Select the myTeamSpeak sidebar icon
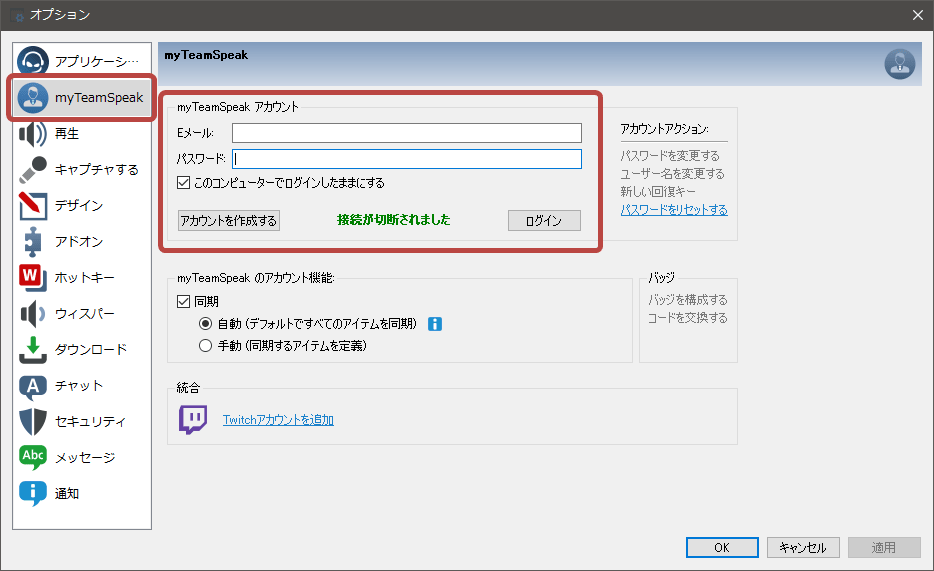 pos(33,98)
